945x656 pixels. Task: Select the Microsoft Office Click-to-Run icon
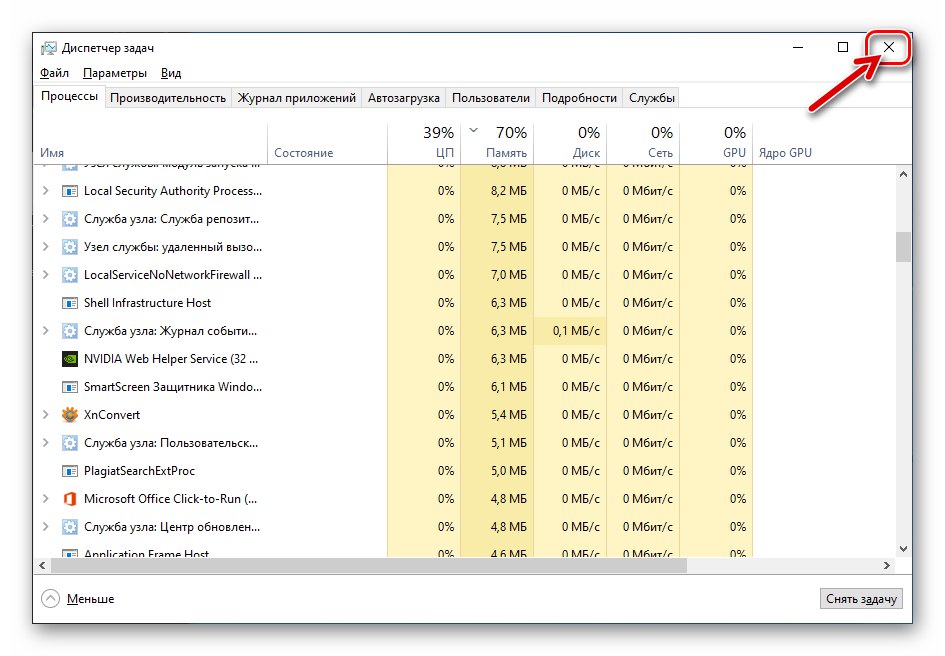70,499
